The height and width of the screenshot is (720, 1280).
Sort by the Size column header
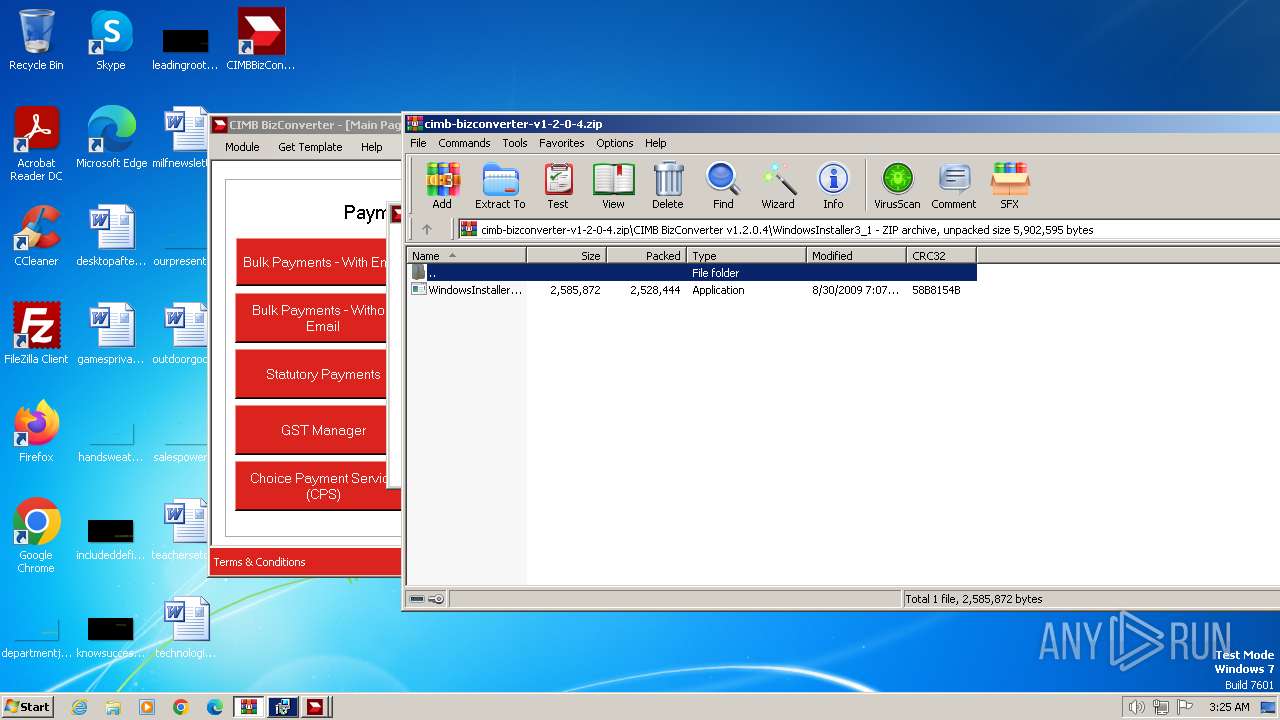coord(566,256)
